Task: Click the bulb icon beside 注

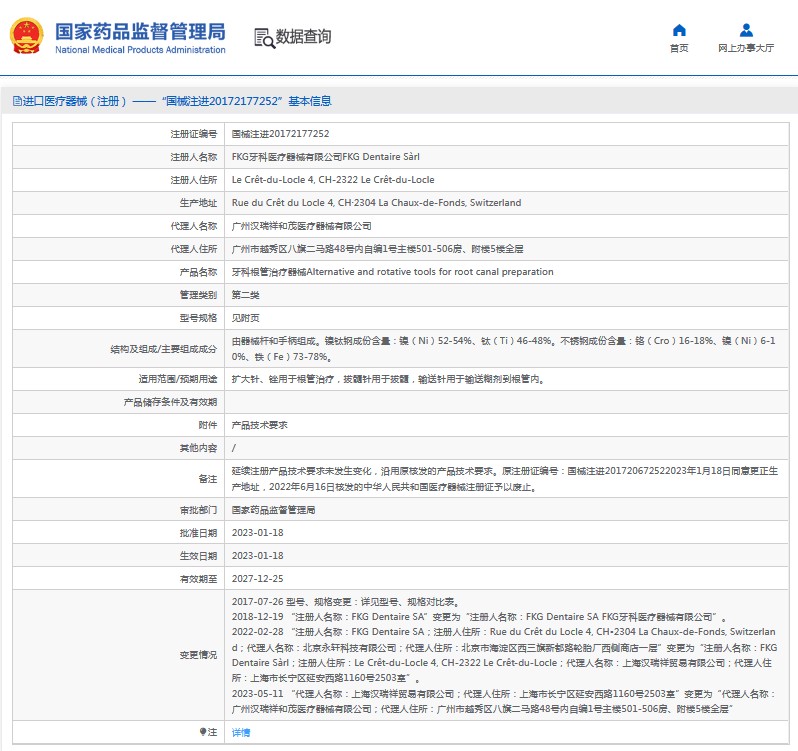Action: tap(203, 732)
